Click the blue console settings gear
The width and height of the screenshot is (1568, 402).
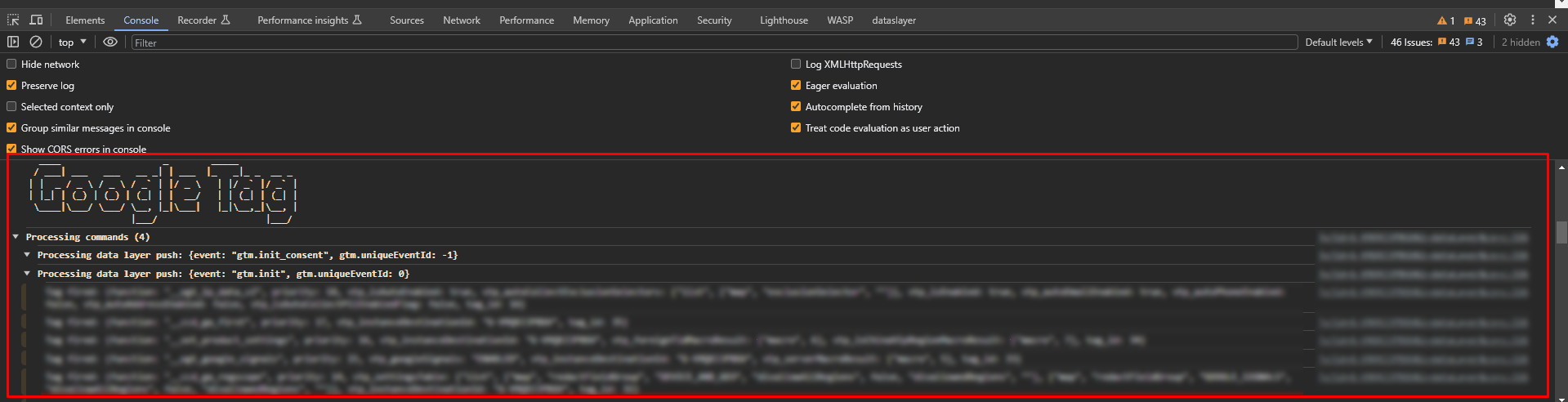pos(1552,42)
